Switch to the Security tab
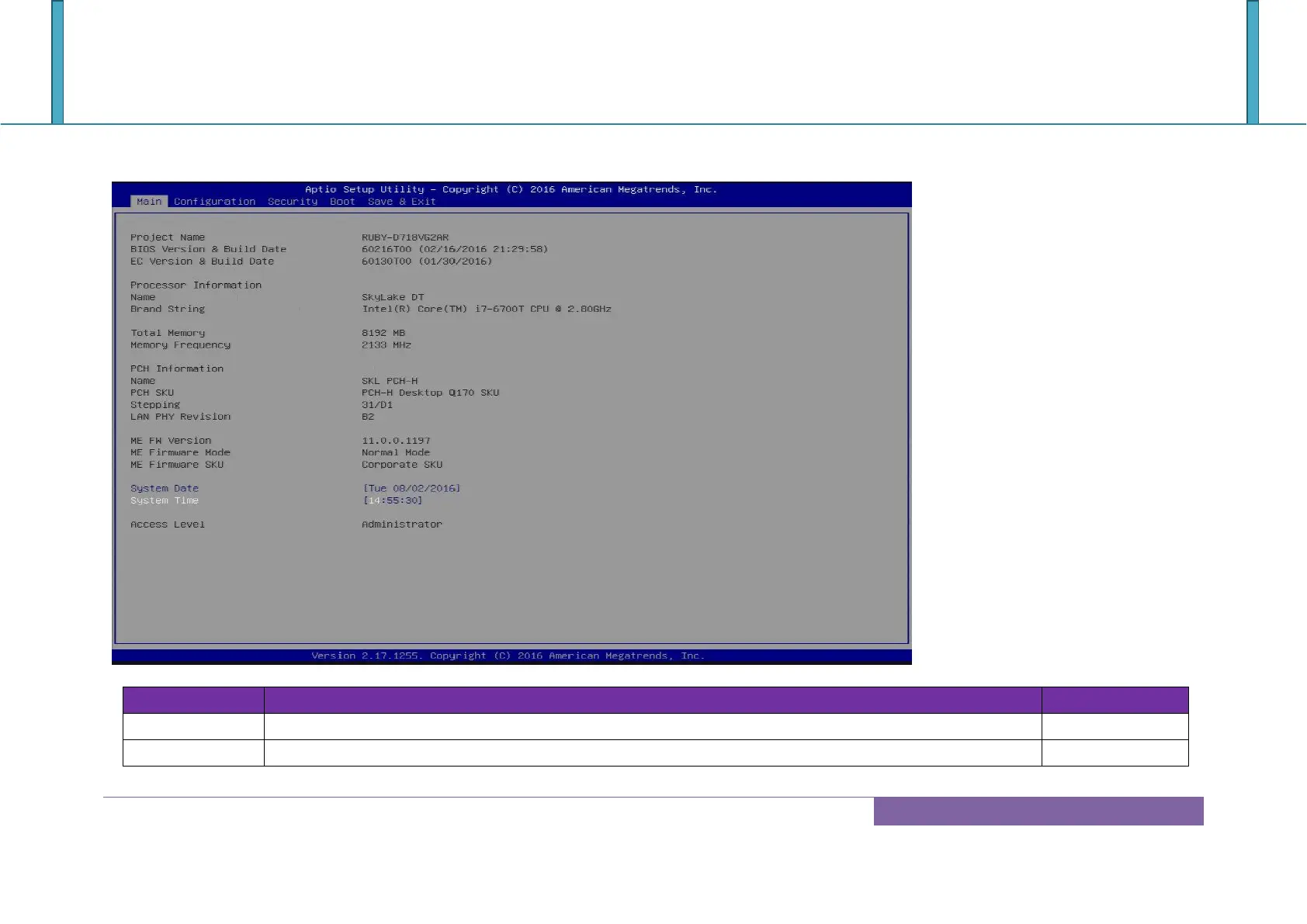 293,202
